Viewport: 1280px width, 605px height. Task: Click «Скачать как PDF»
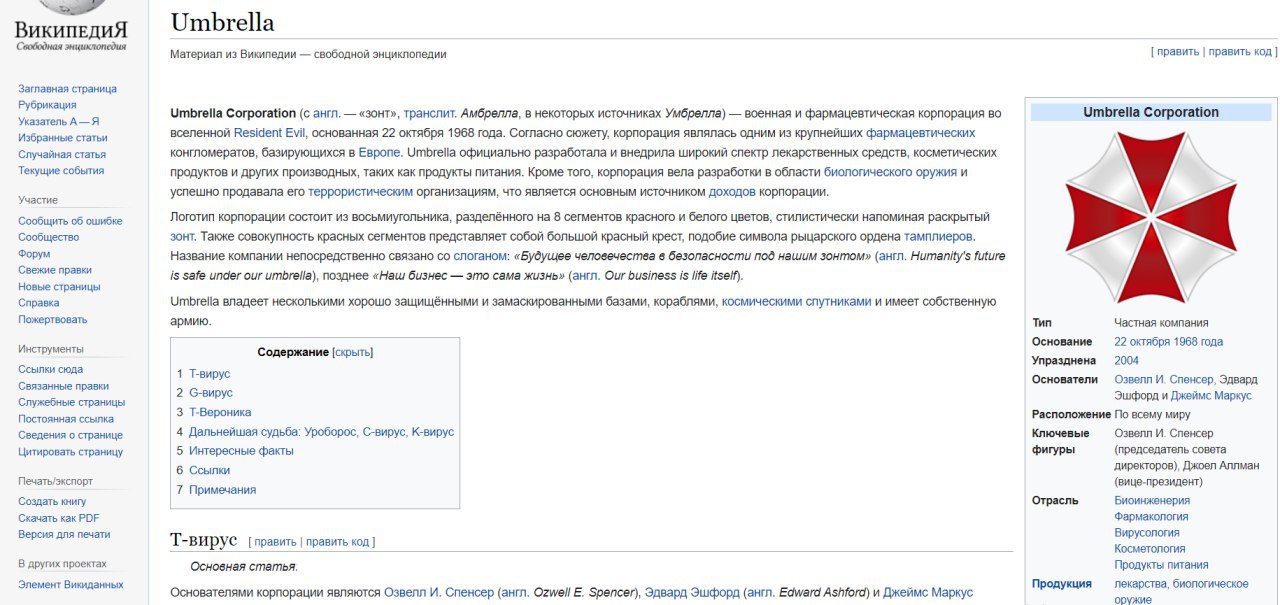point(58,518)
